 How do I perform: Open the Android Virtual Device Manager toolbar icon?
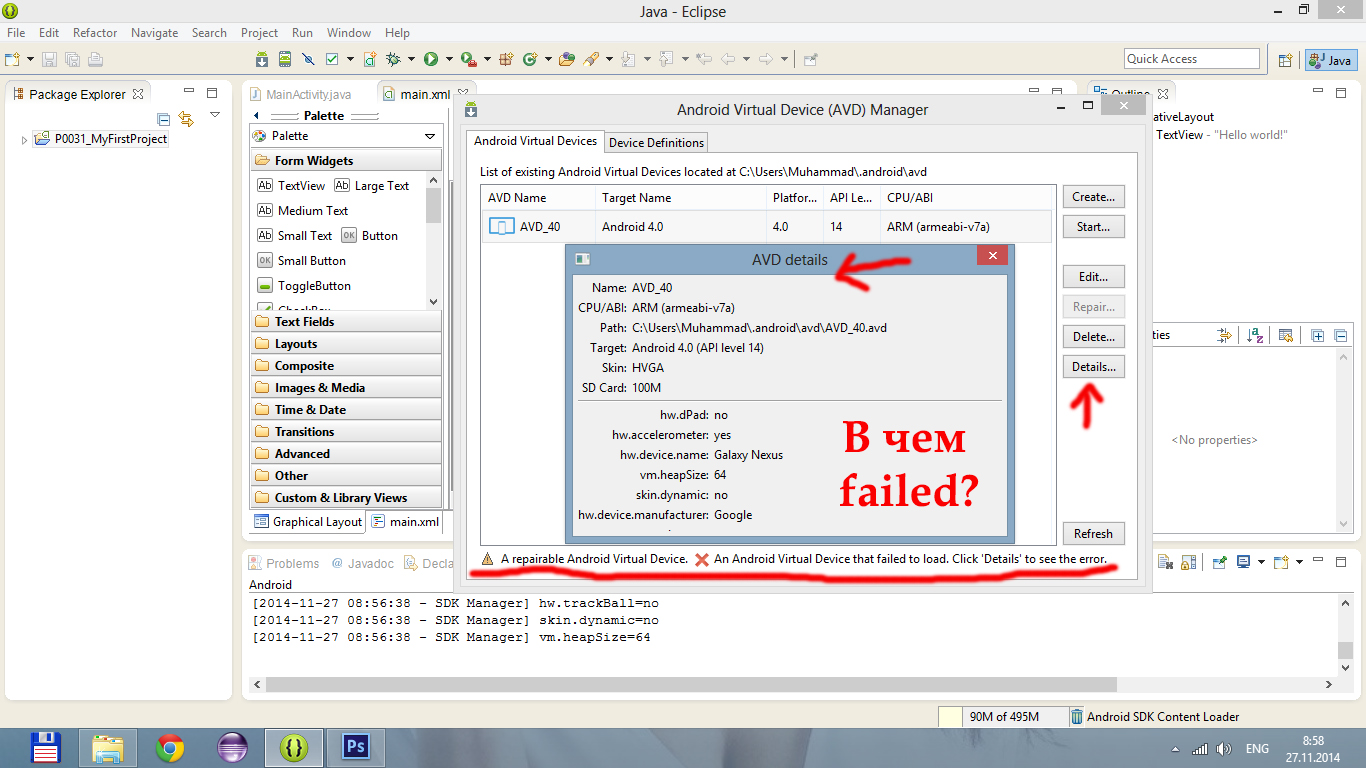pyautogui.click(x=285, y=59)
